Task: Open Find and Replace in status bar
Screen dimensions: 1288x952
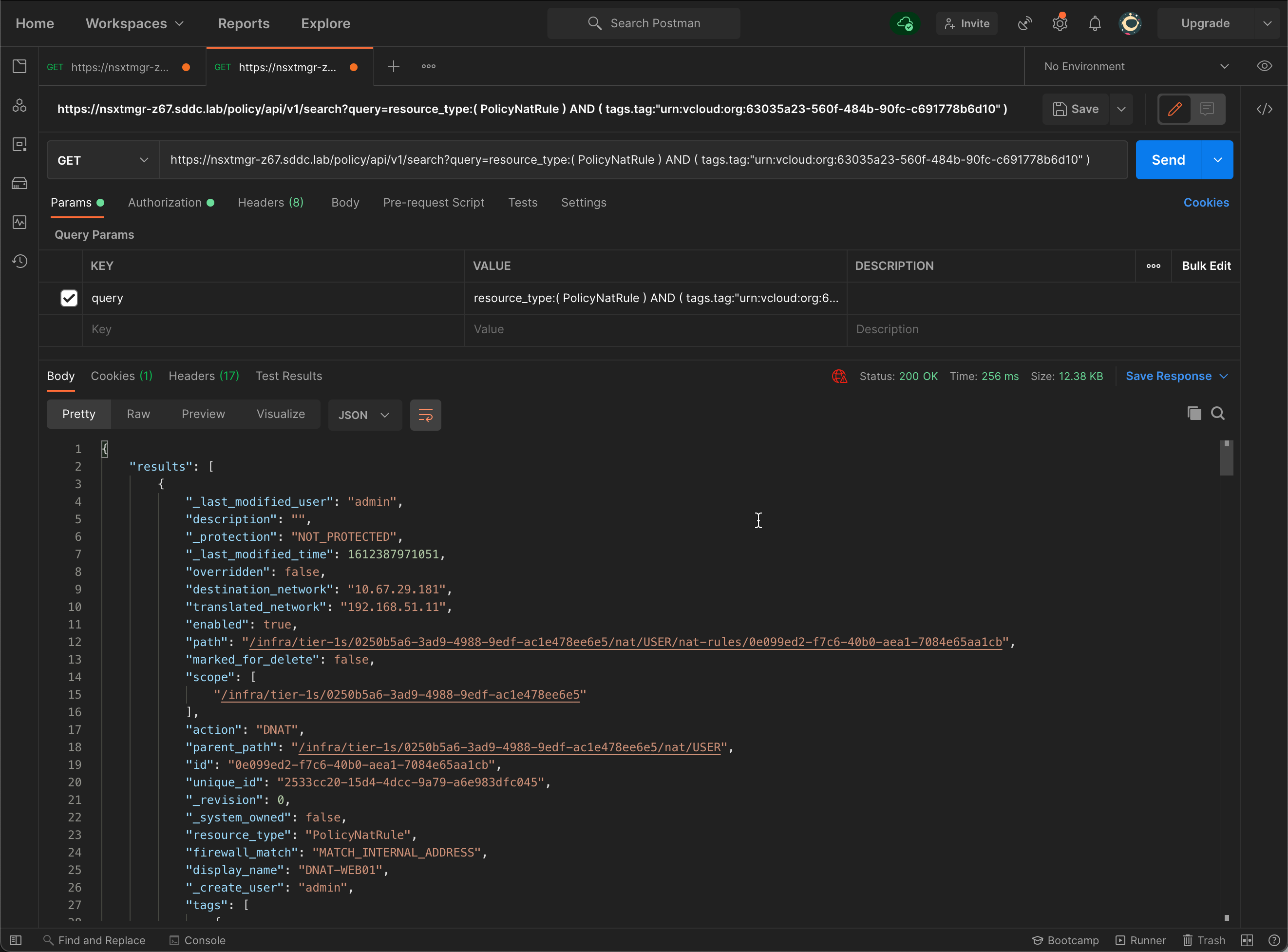Action: [x=95, y=940]
